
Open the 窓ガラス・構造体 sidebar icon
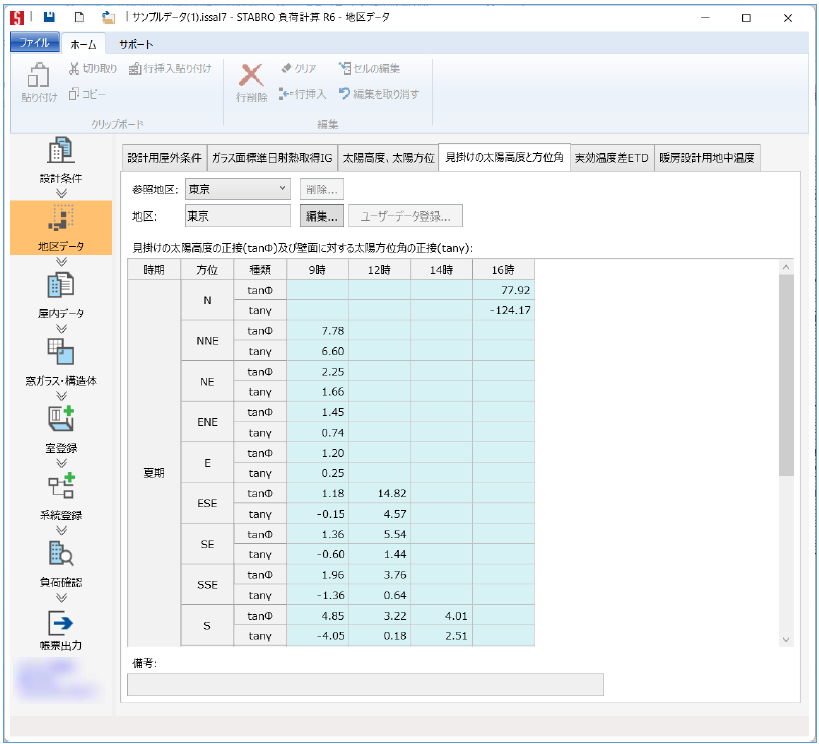click(60, 352)
